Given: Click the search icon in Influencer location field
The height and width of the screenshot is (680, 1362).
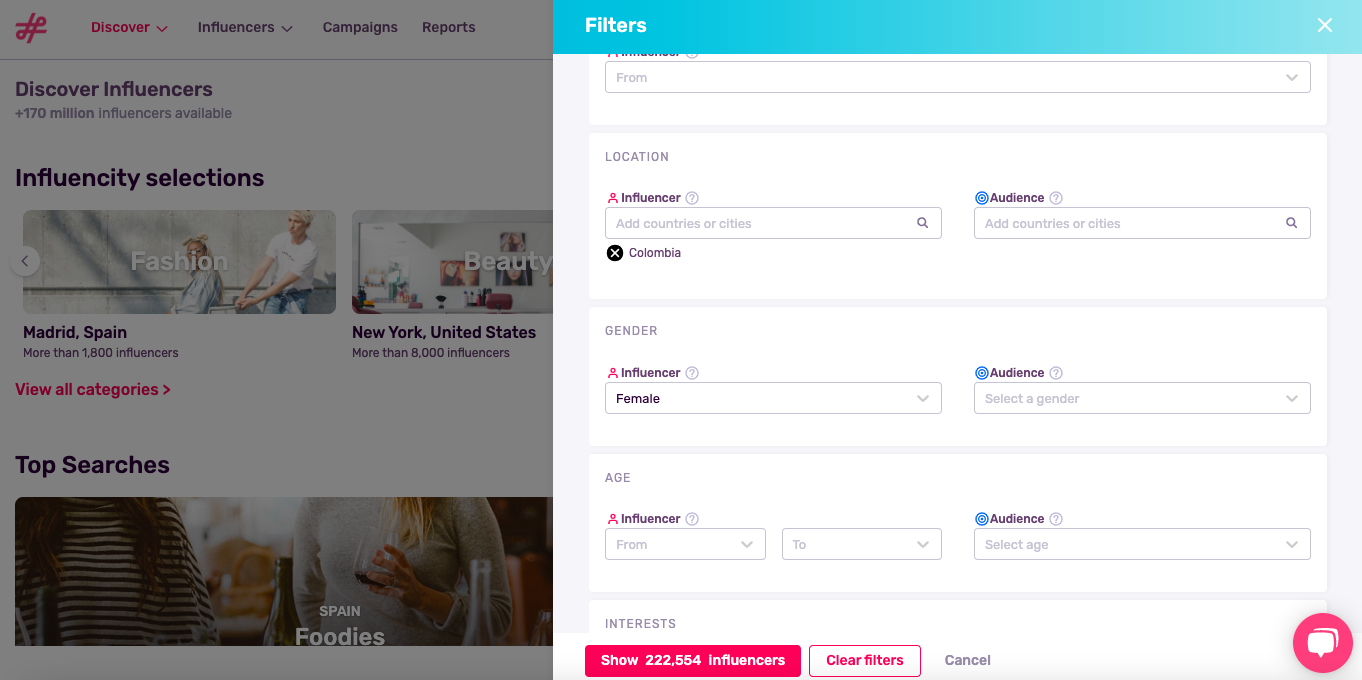Looking at the screenshot, I should click(x=922, y=223).
